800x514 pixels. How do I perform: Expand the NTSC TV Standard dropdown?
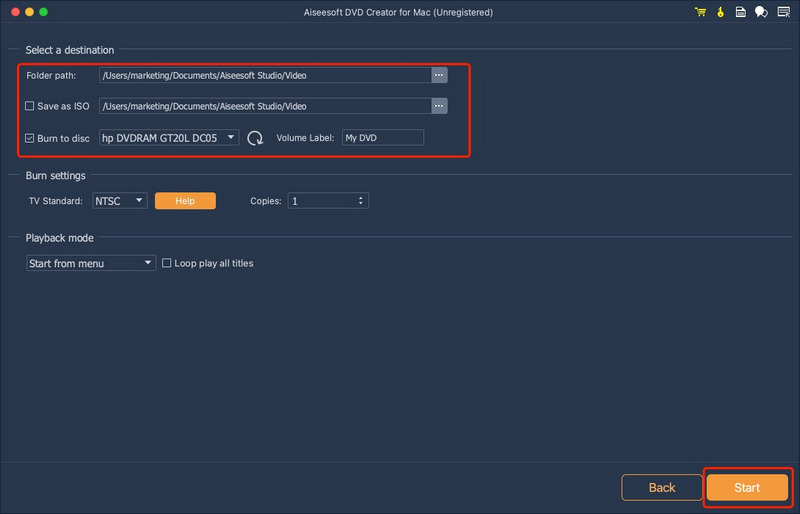coord(120,201)
